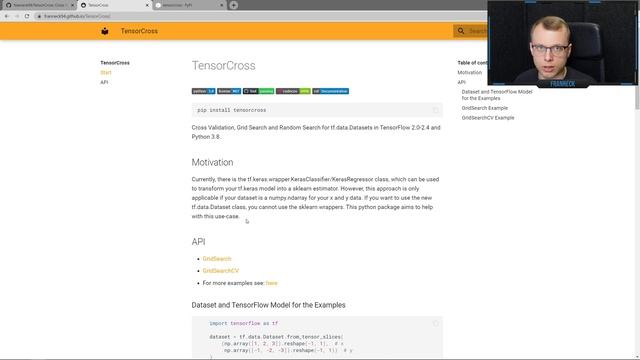This screenshot has width=640, height=360.
Task: Click 'Dataset and TensorFlow Model for the Examples' heading
Action: point(268,305)
